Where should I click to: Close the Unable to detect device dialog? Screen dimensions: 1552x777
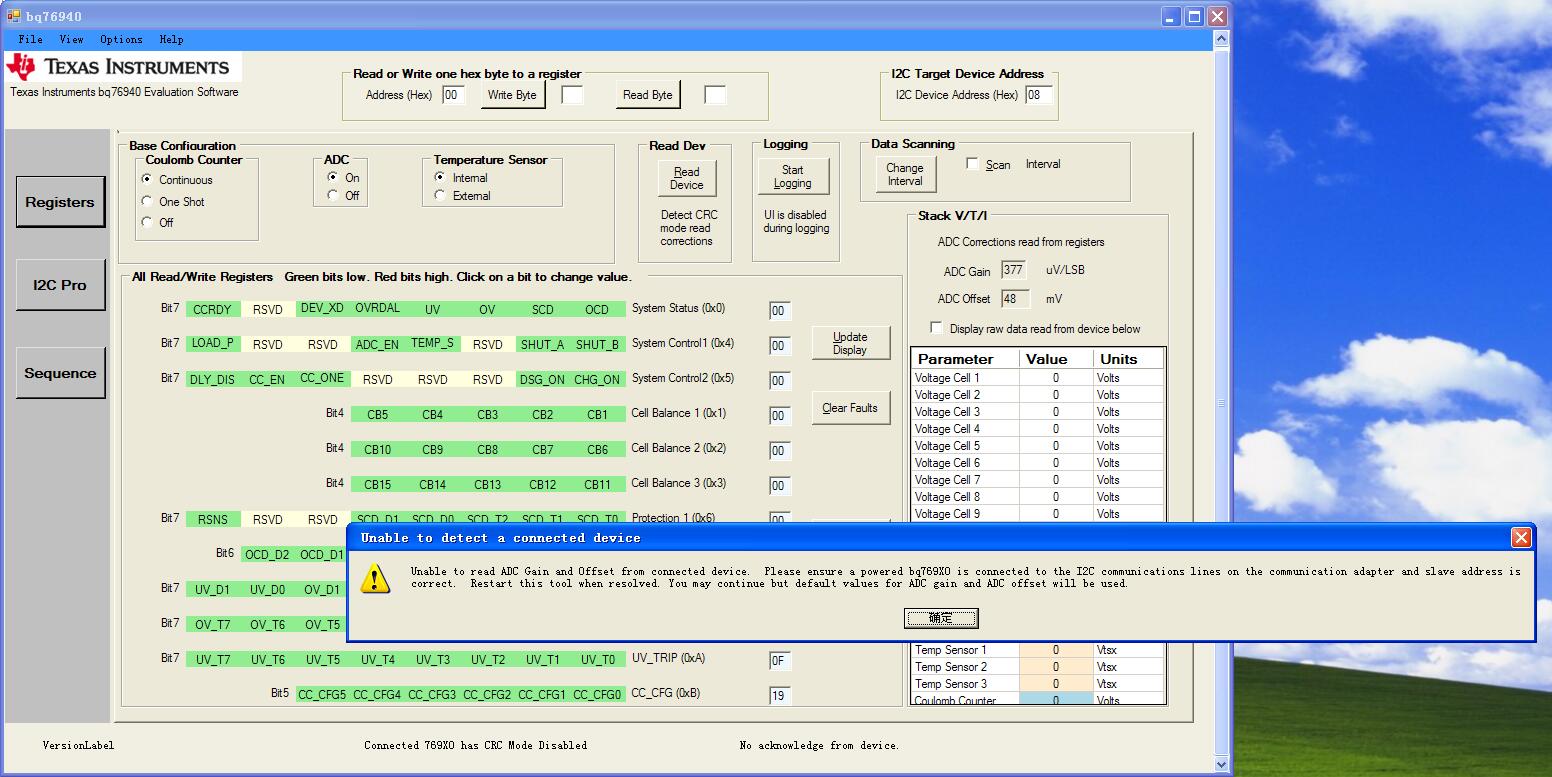tap(1521, 538)
